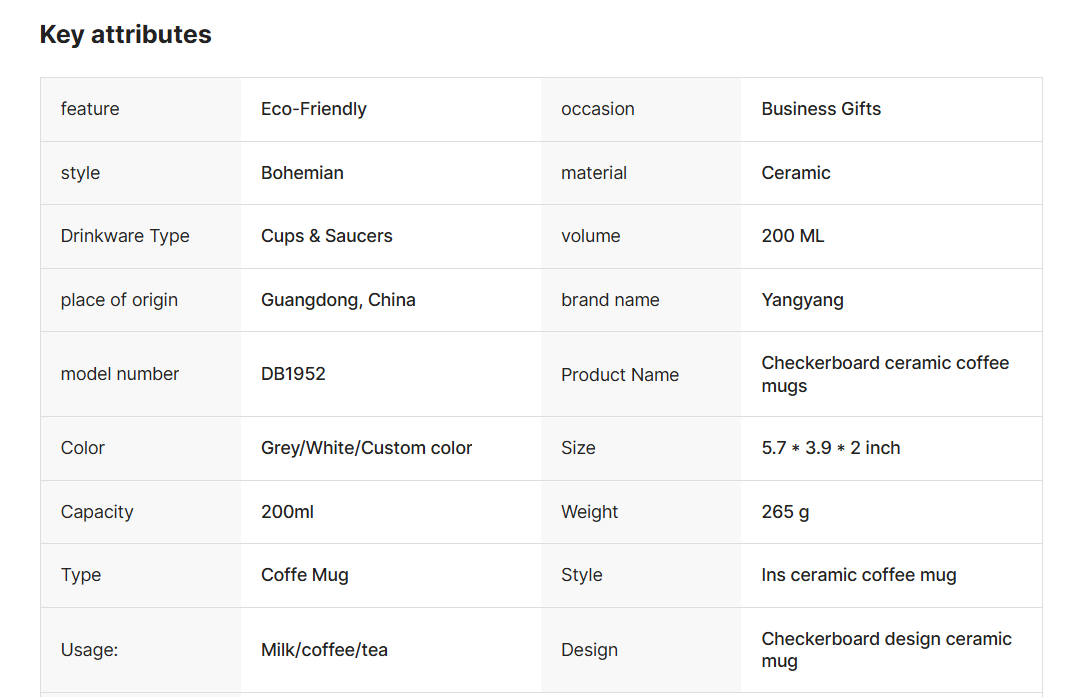Click Checkerboard ceramic coffee mugs text

tap(885, 374)
